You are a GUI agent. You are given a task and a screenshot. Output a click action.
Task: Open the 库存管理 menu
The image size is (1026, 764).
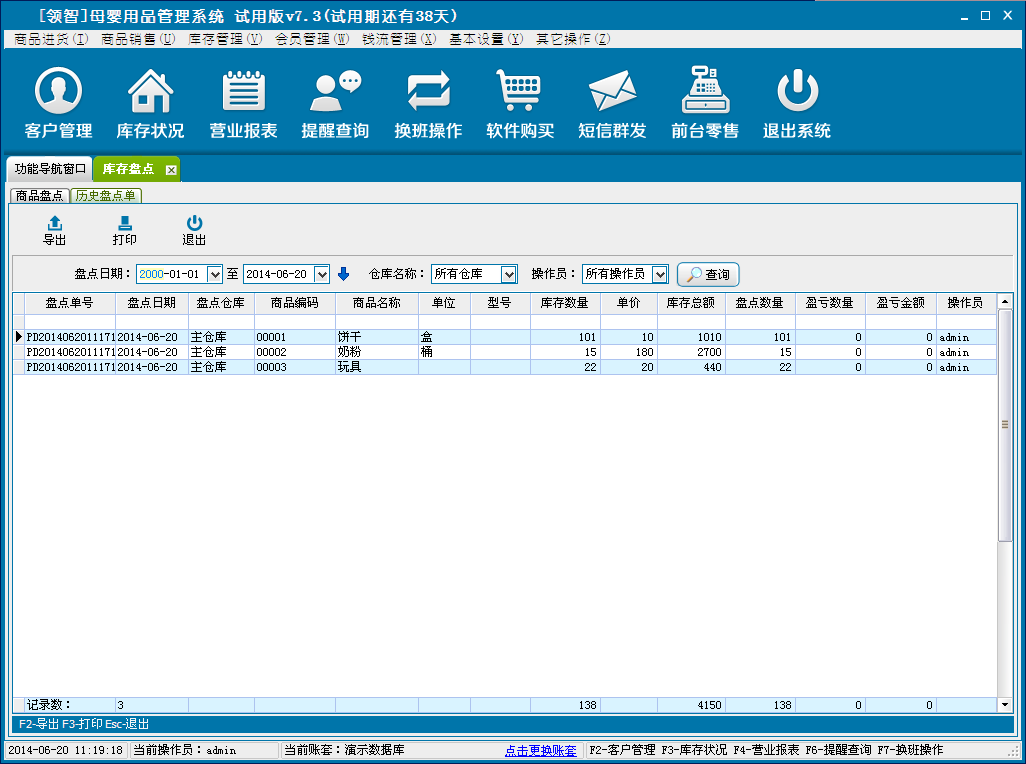point(225,39)
